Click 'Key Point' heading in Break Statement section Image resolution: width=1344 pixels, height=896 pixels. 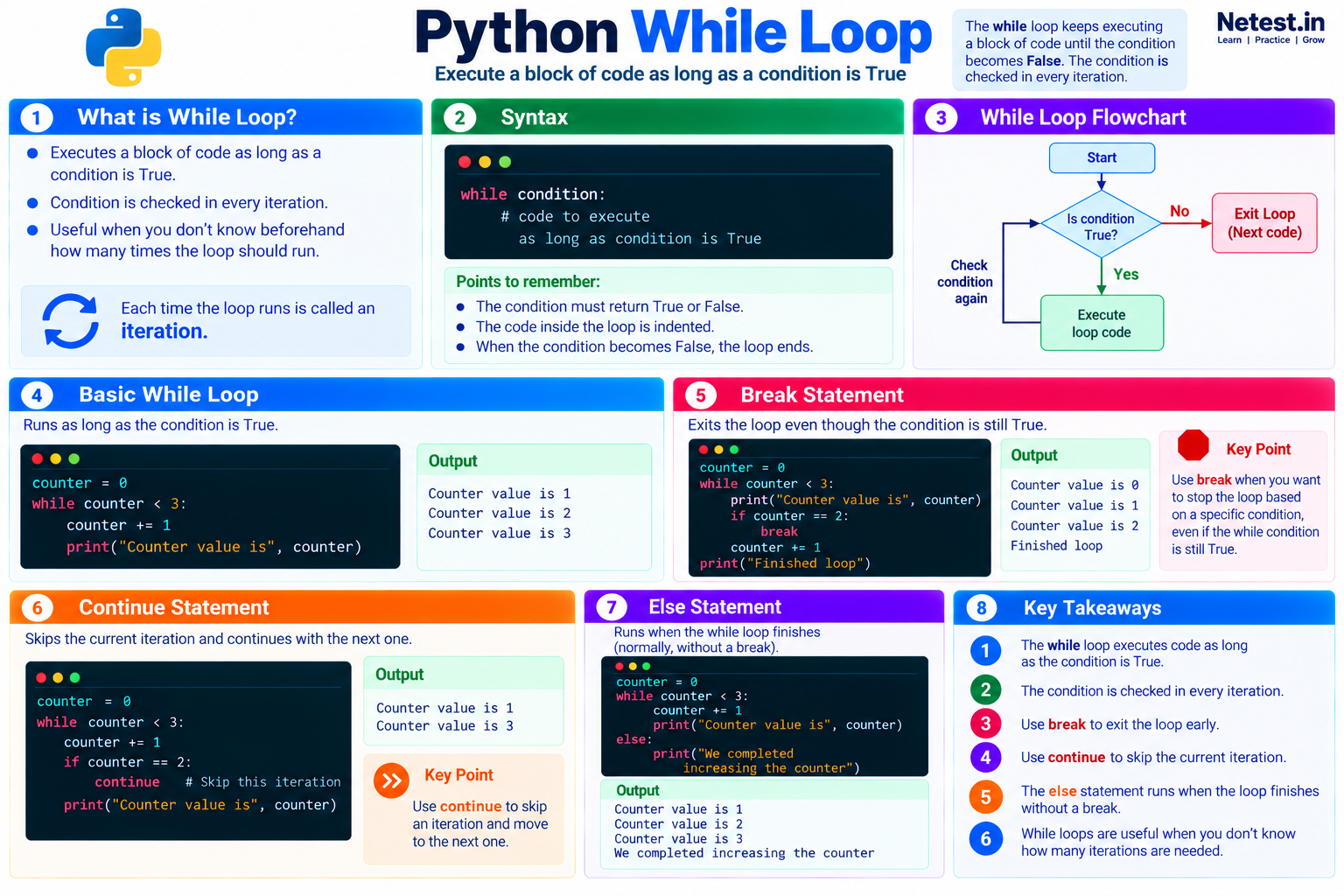pyautogui.click(x=1258, y=449)
